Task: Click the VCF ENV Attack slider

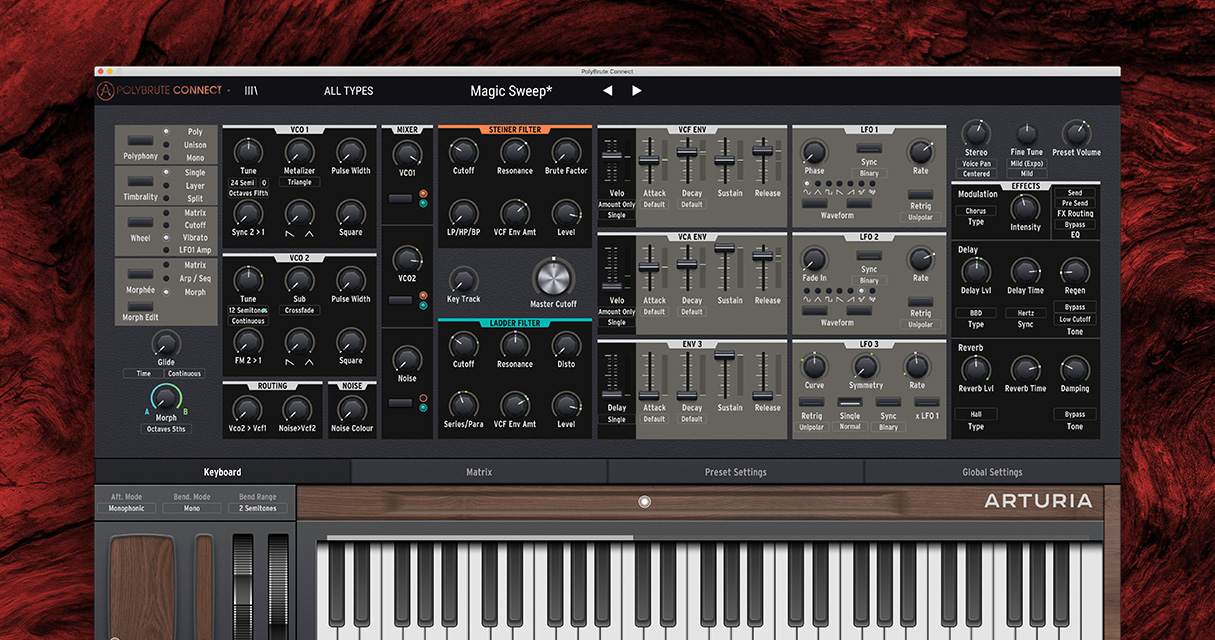Action: (x=651, y=160)
